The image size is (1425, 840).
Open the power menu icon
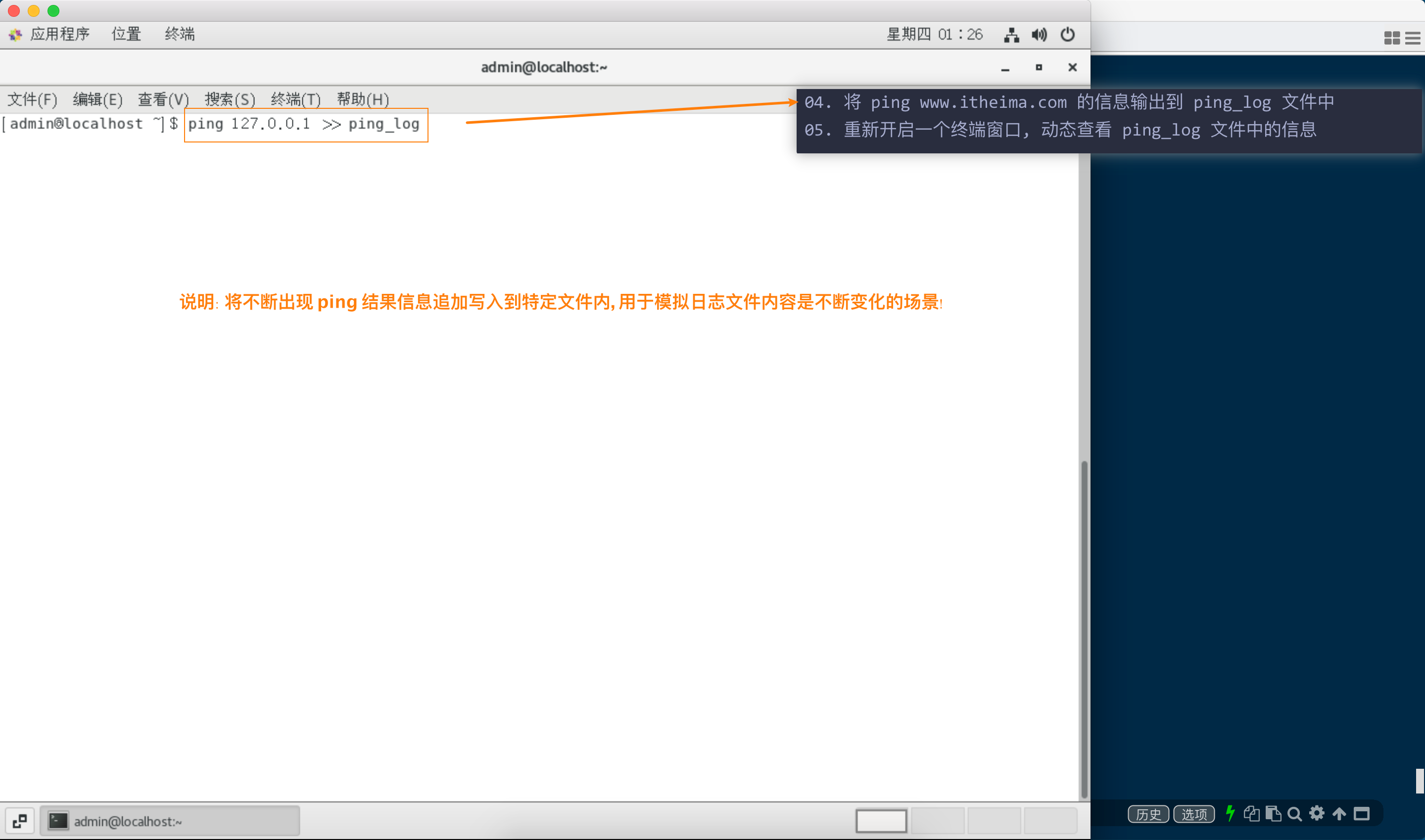pos(1067,35)
